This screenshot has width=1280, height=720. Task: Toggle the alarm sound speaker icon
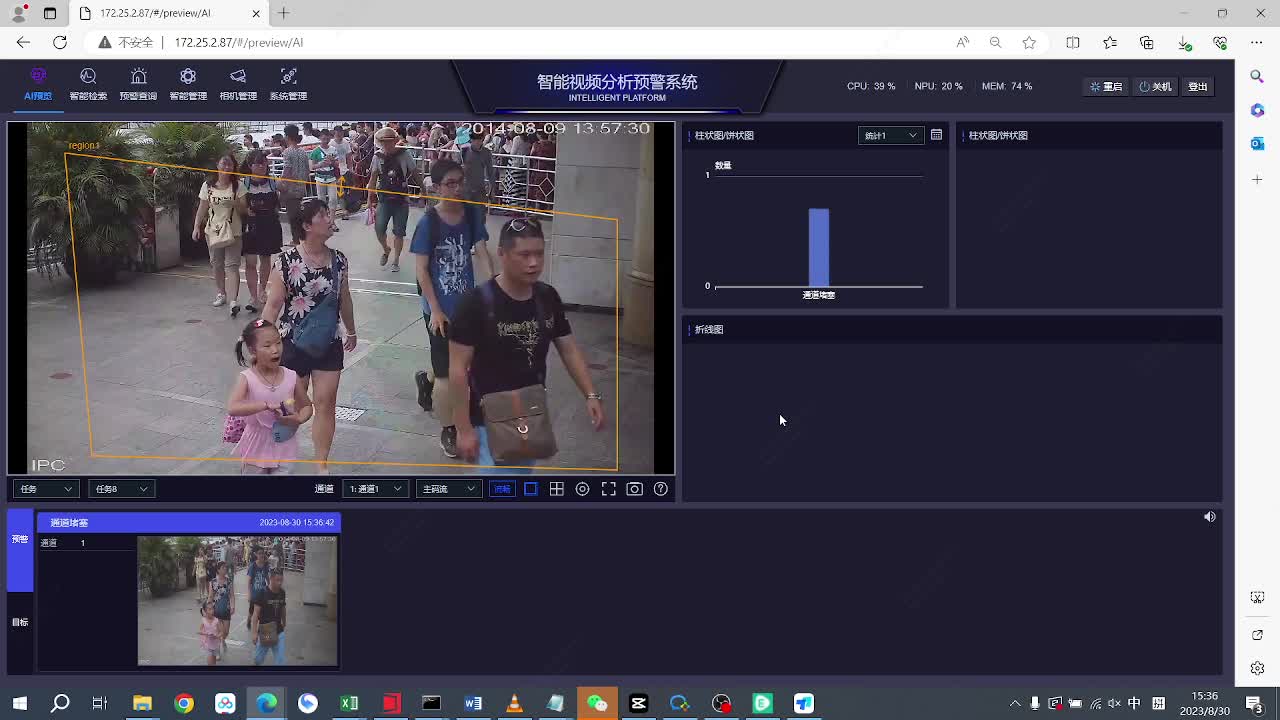[1209, 517]
